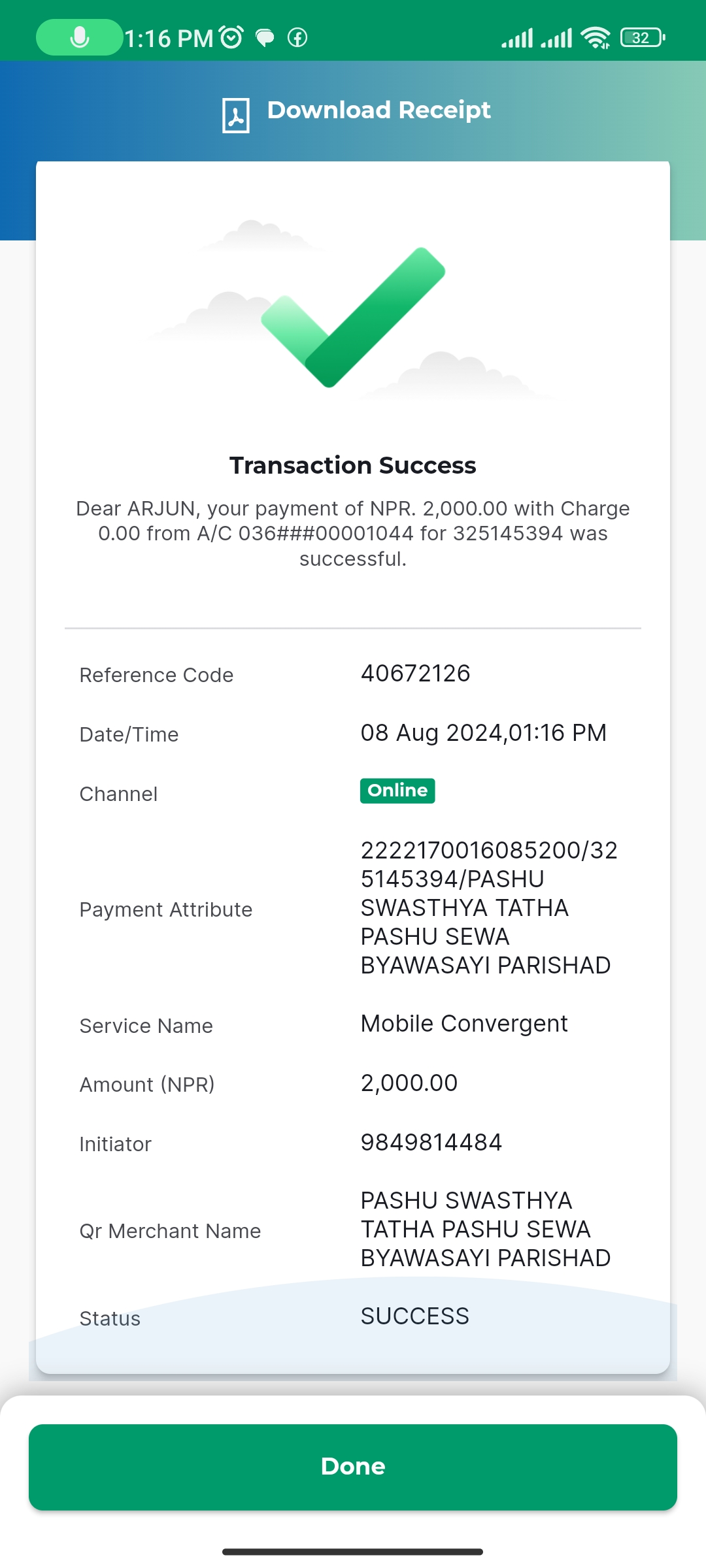The height and width of the screenshot is (1568, 706).
Task: Tap the green microphone indicator pill
Action: [79, 37]
